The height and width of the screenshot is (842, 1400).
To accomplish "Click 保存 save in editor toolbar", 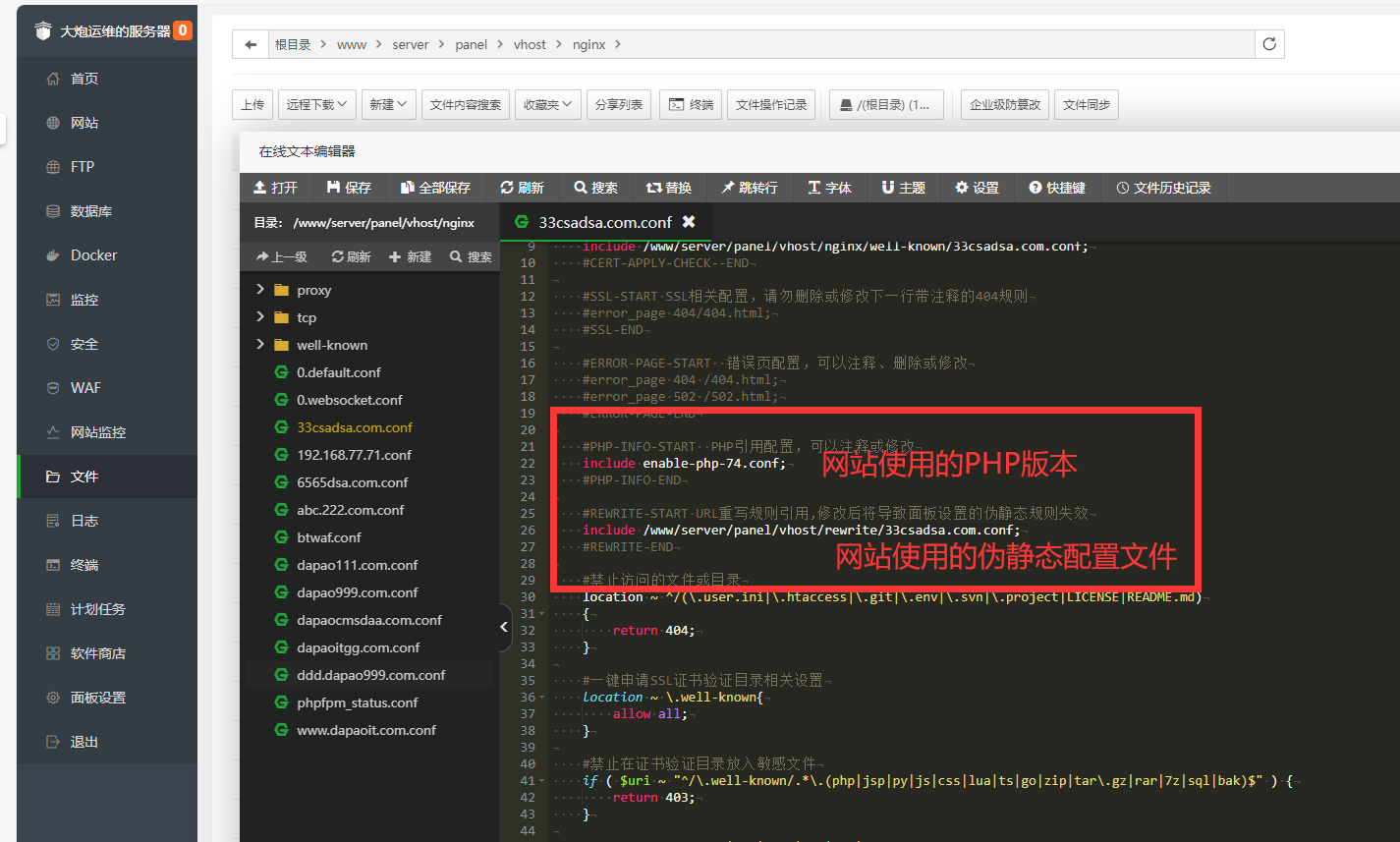I will 349,188.
